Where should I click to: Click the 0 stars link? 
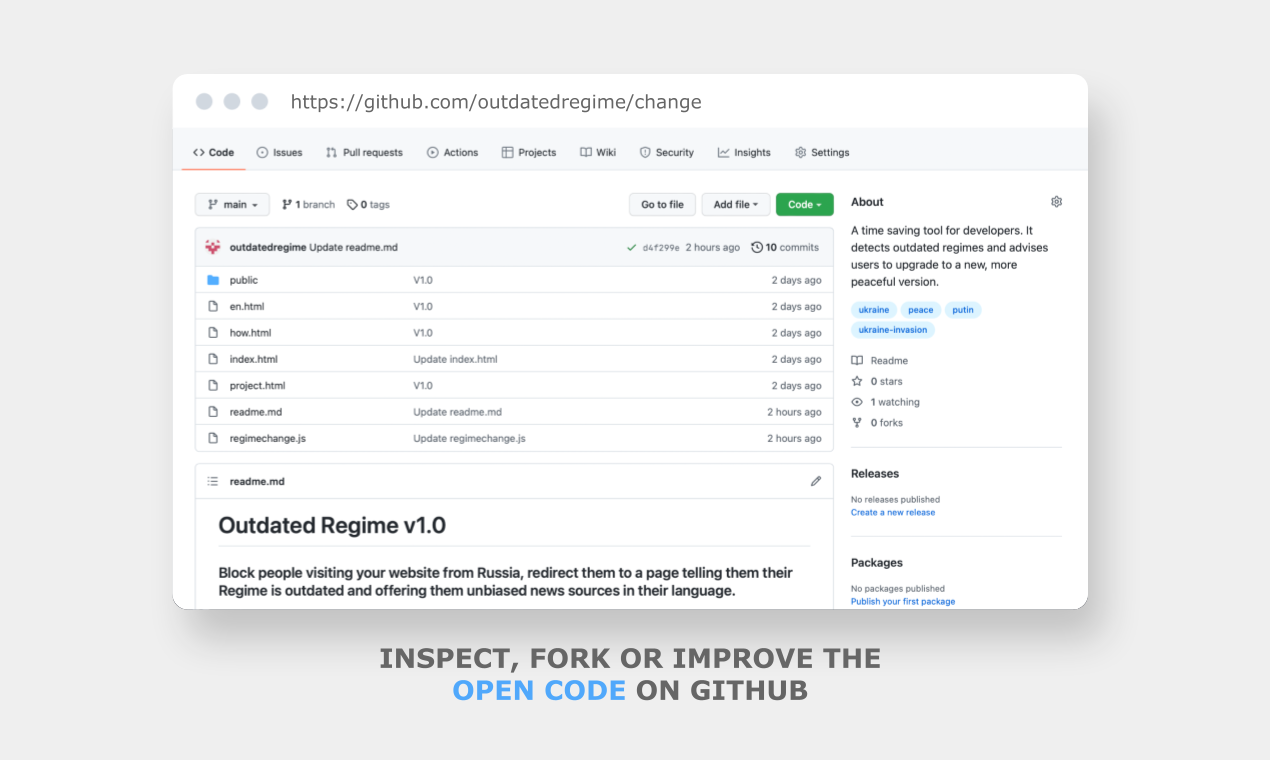886,381
